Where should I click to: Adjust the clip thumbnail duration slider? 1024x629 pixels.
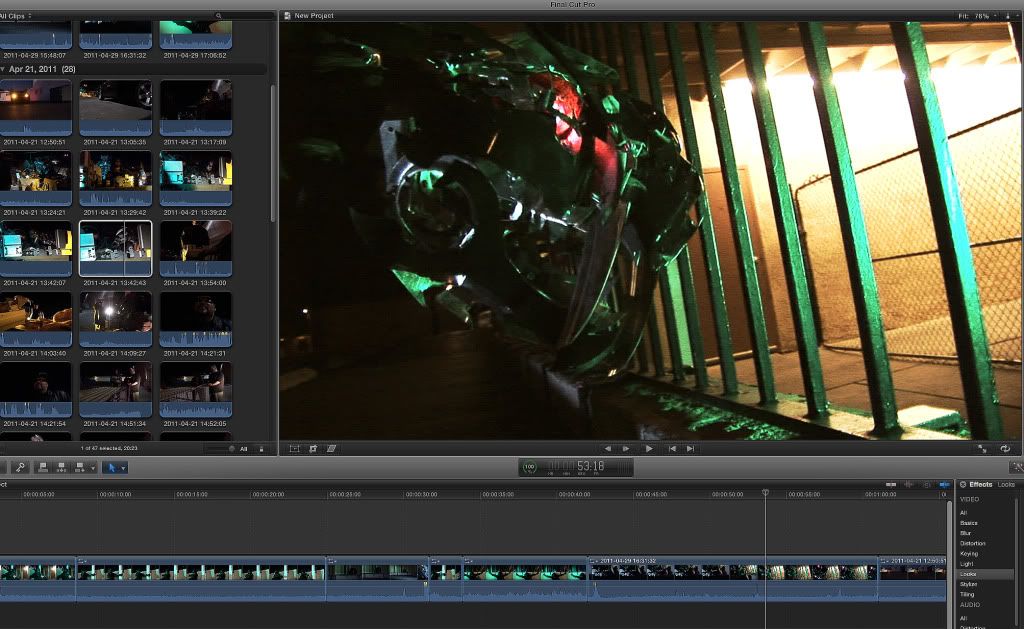219,449
